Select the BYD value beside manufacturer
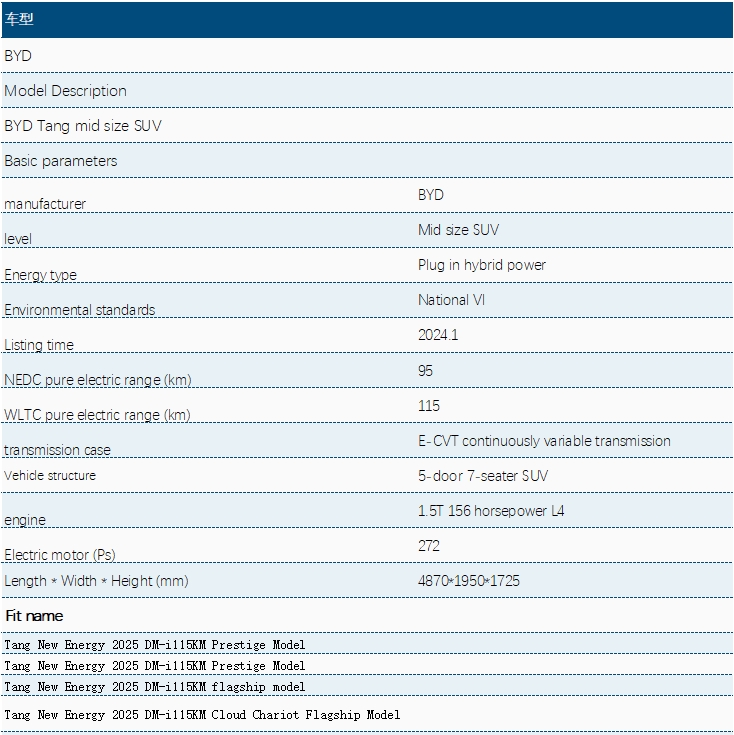Image resolution: width=734 pixels, height=735 pixels. (430, 195)
